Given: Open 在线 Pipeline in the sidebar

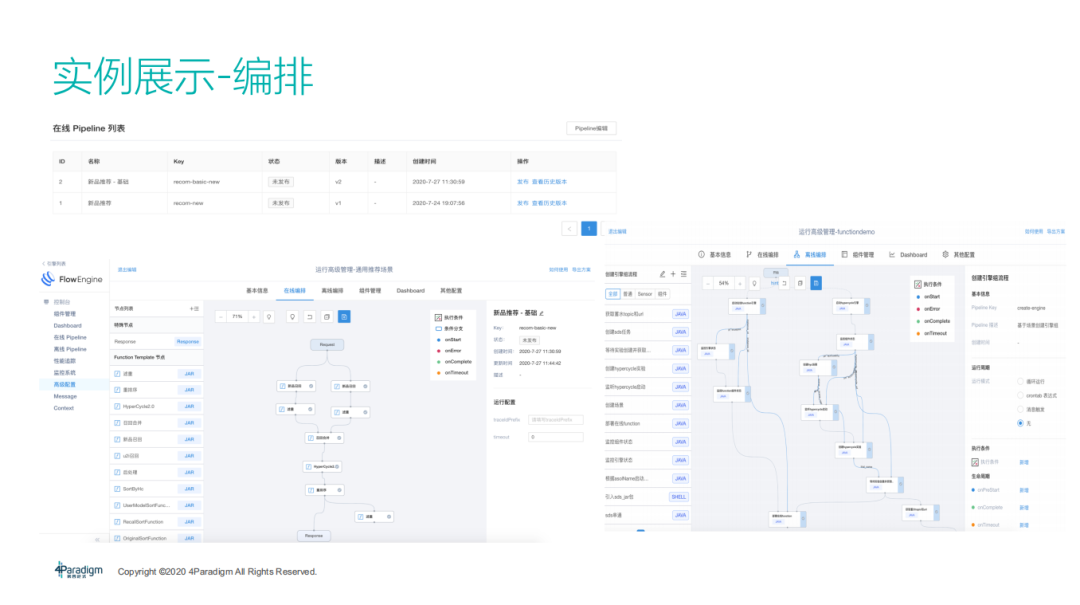Looking at the screenshot, I should pos(70,338).
